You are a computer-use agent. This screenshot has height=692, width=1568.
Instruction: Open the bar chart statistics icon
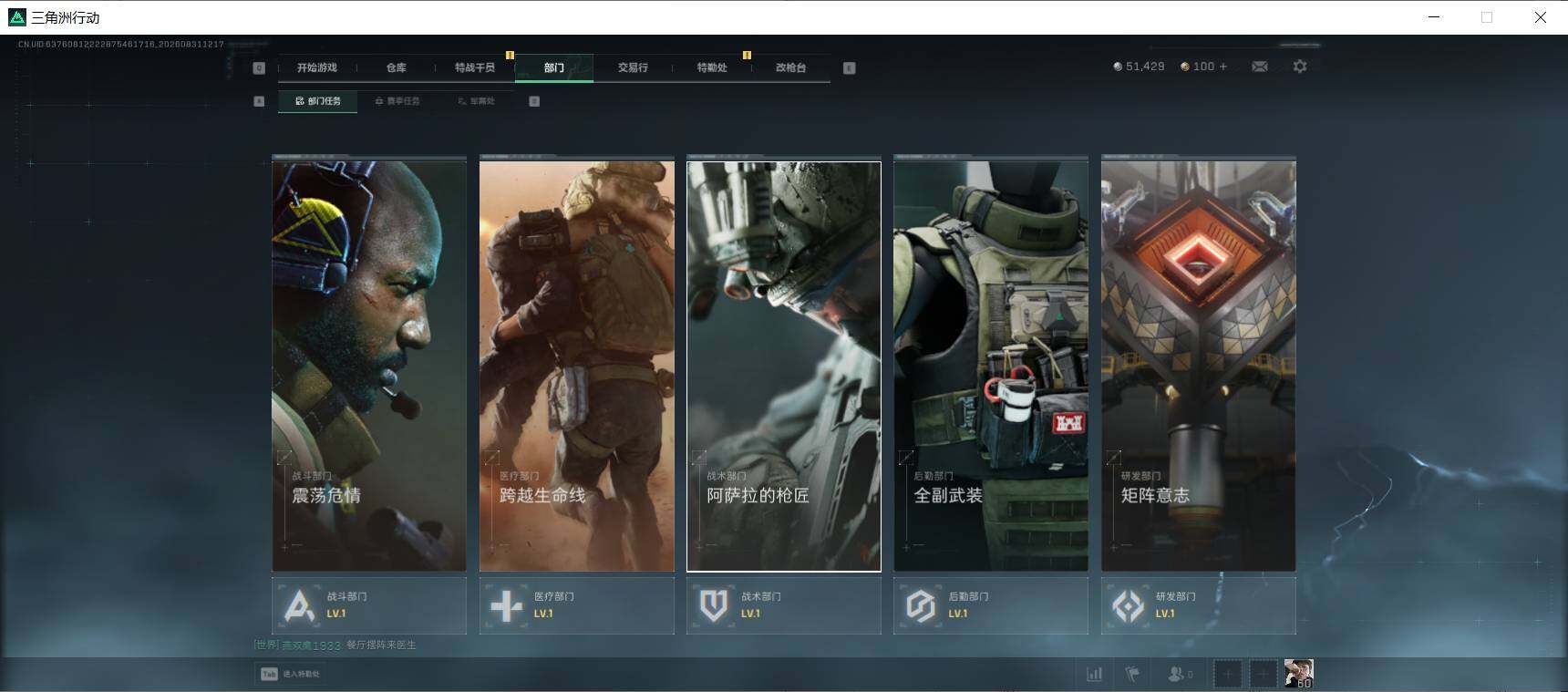coord(1094,674)
